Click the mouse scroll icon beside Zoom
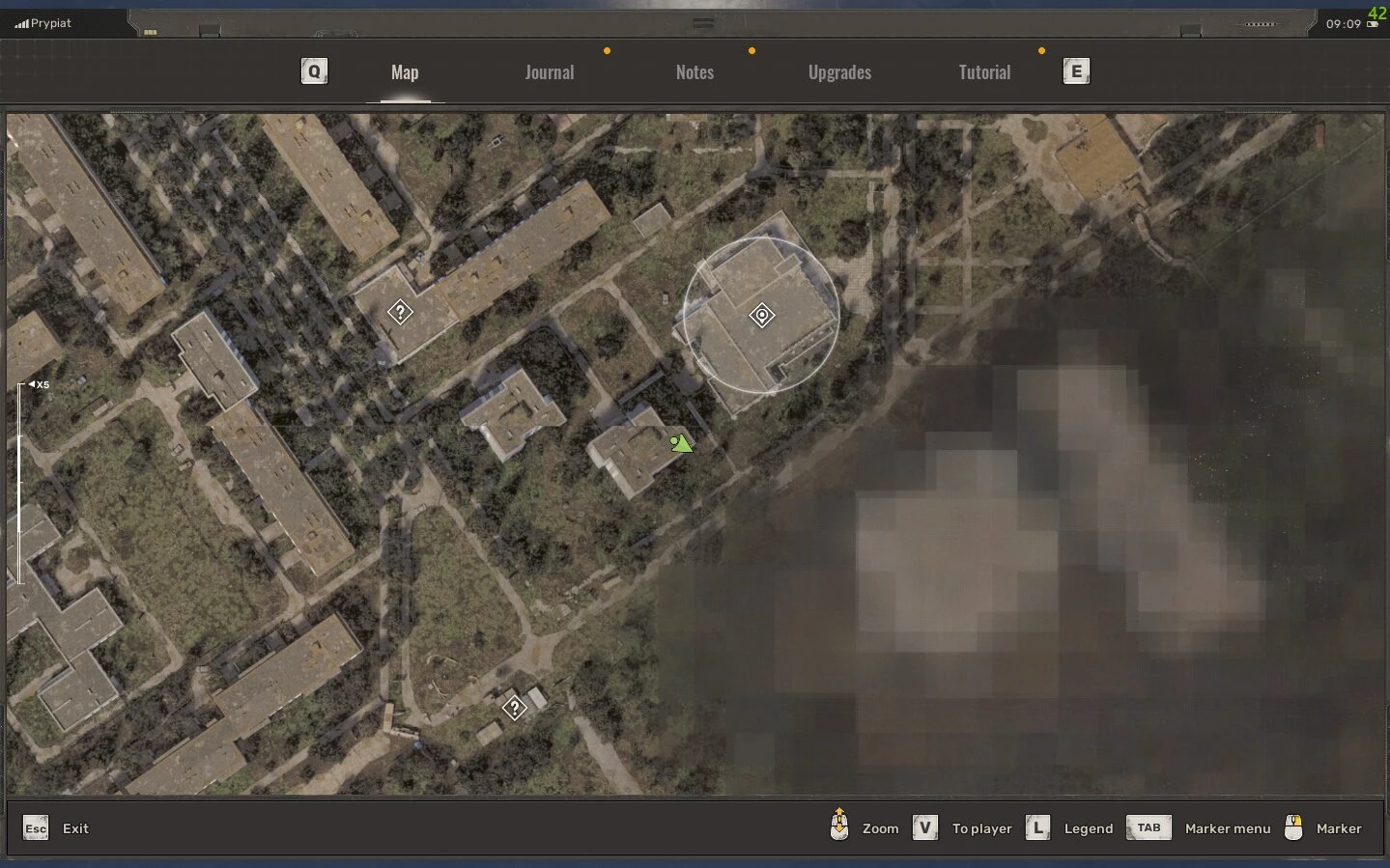This screenshot has width=1390, height=868. (839, 826)
